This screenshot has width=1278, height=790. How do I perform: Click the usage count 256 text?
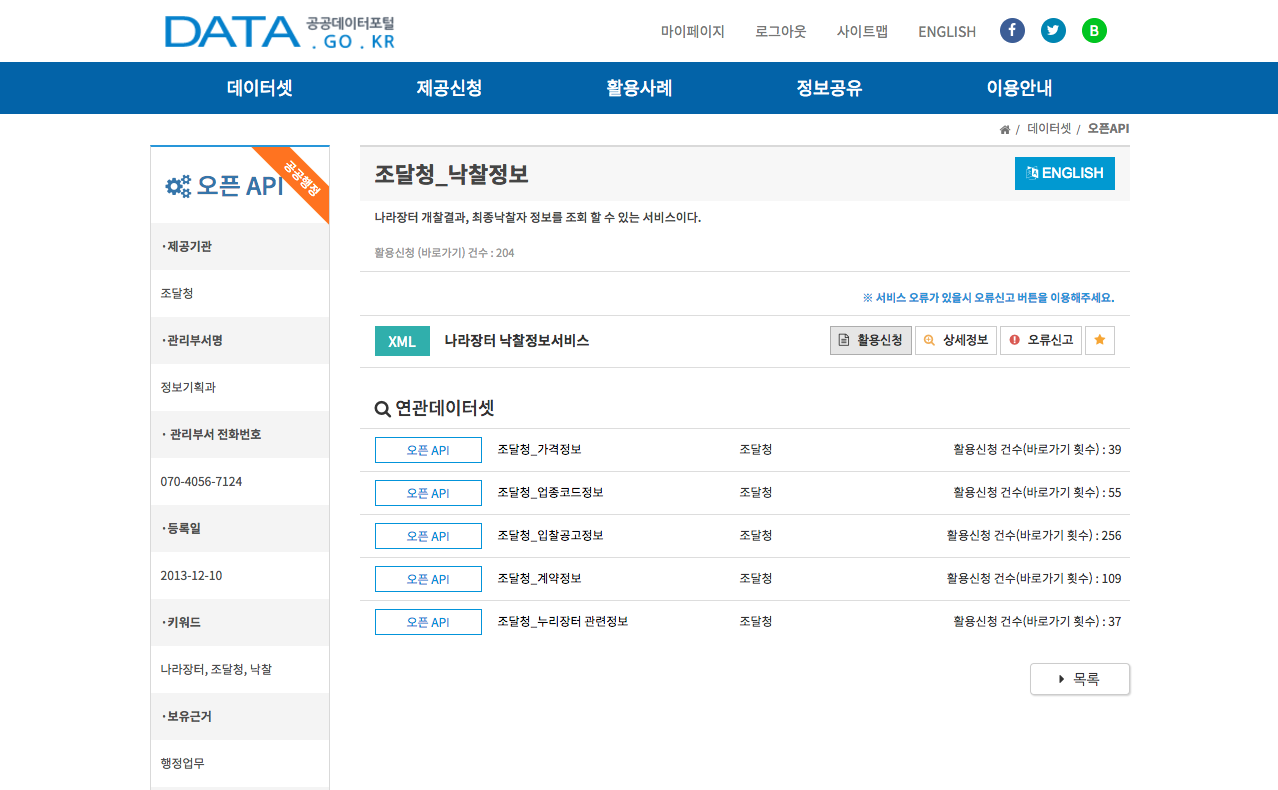click(x=1034, y=536)
